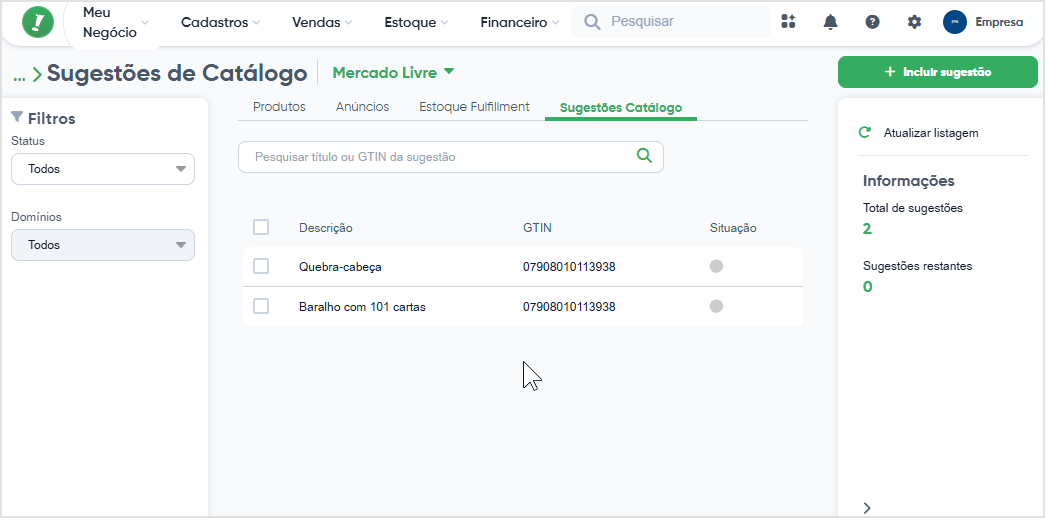The height and width of the screenshot is (518, 1045).
Task: Expand the Vendas menu
Action: 322,23
